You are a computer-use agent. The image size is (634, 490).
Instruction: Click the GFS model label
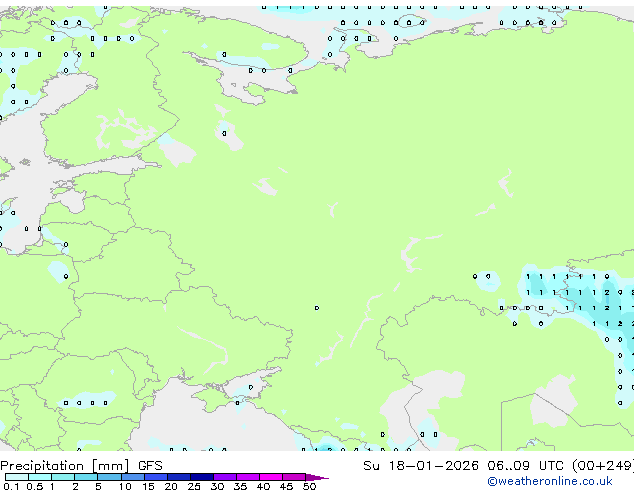150,465
